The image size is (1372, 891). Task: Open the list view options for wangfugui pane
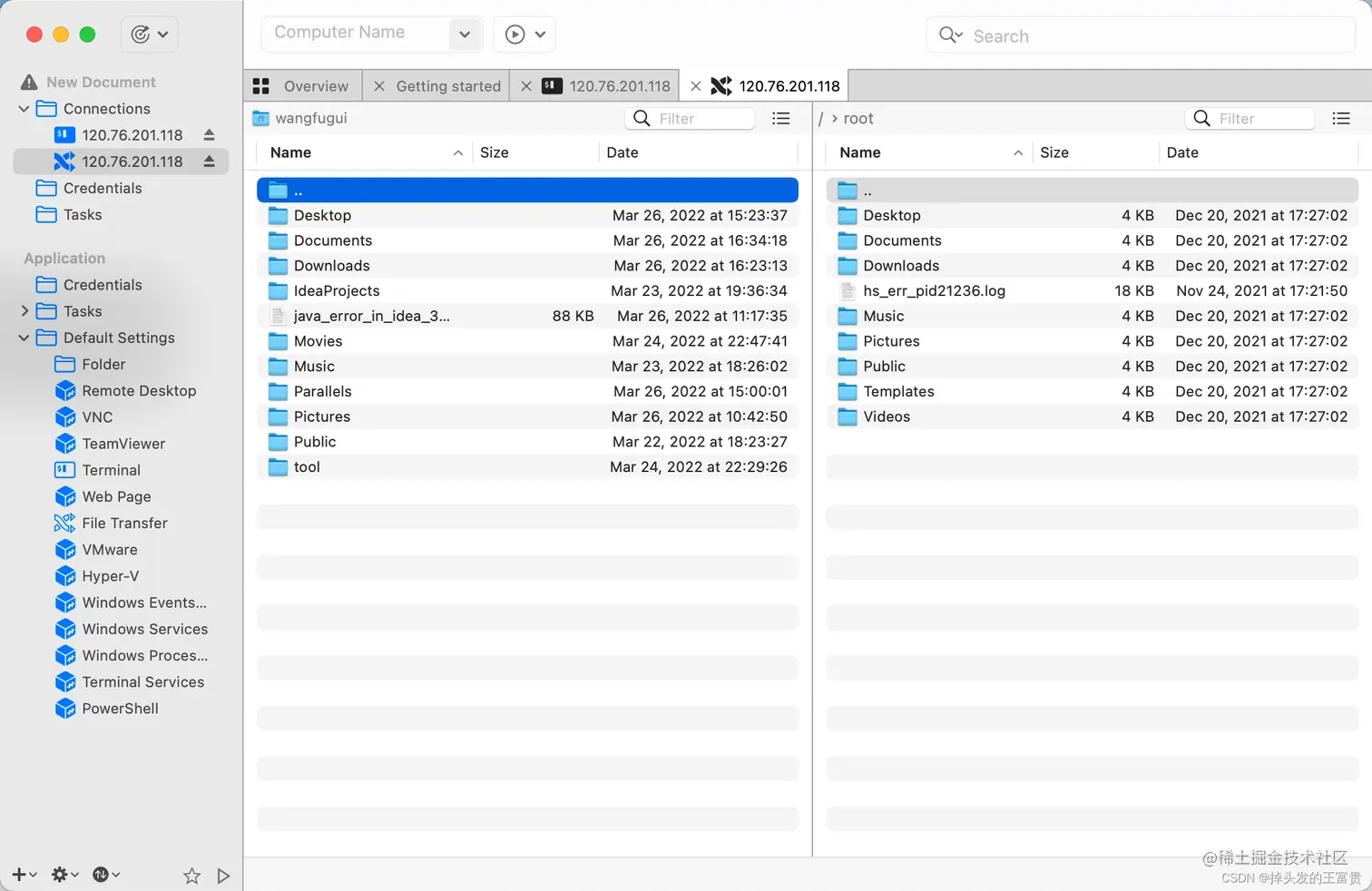tap(780, 119)
